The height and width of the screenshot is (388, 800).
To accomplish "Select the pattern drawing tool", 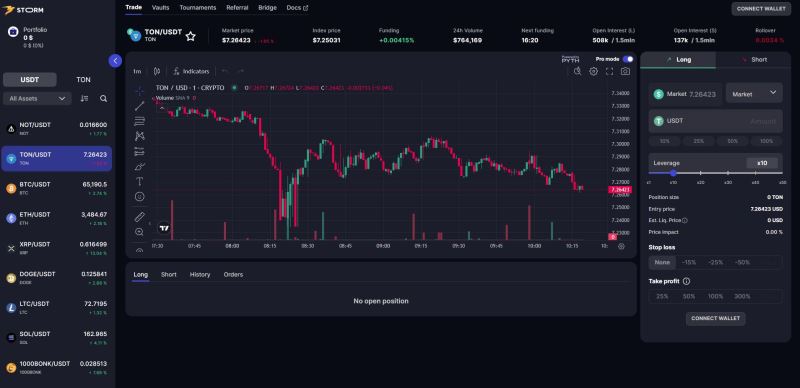I will coord(139,136).
